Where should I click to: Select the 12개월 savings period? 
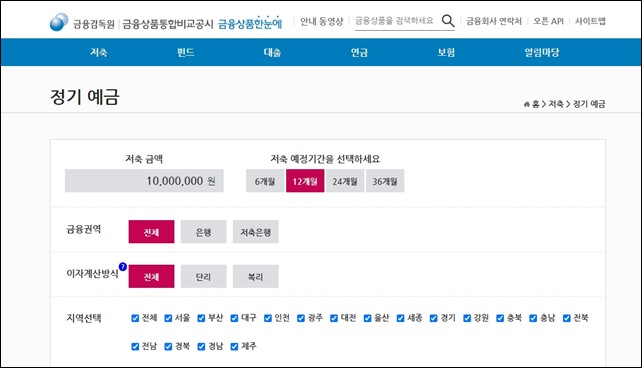coord(305,181)
